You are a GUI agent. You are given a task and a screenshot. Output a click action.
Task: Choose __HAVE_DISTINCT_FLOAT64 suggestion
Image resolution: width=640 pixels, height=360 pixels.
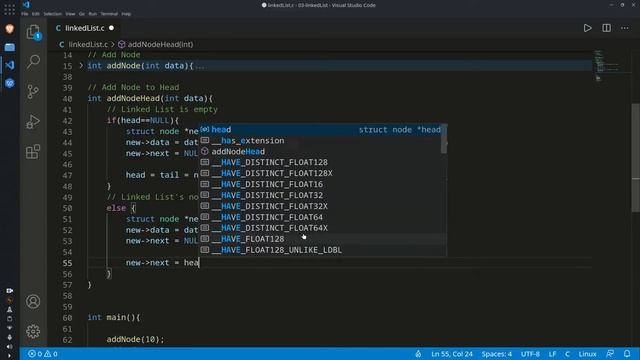click(x=320, y=217)
